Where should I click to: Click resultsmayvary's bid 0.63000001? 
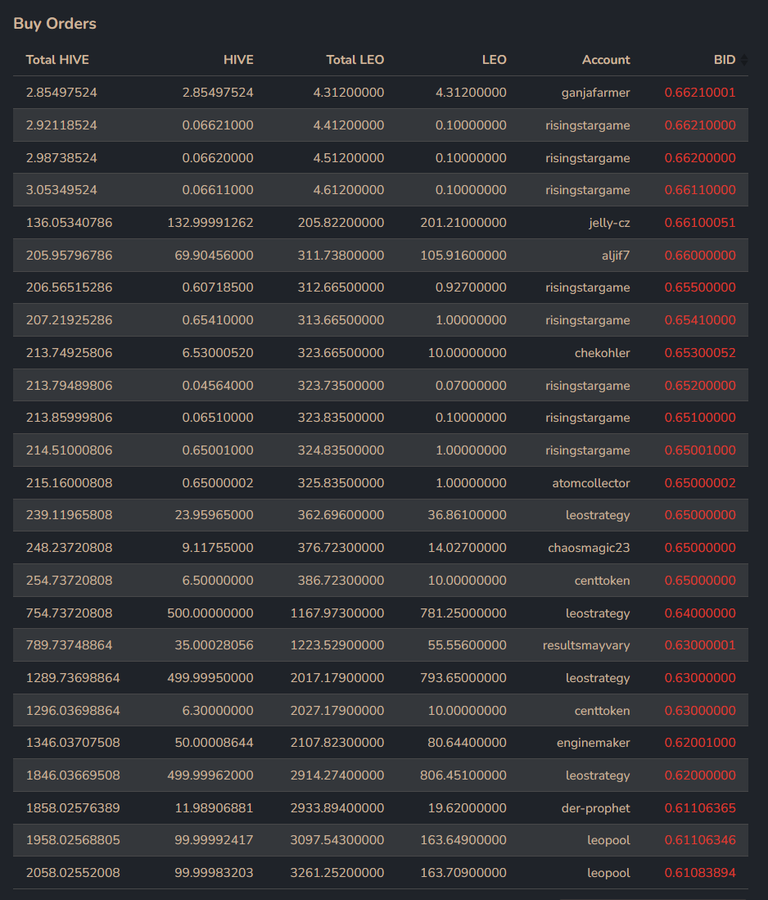click(700, 645)
